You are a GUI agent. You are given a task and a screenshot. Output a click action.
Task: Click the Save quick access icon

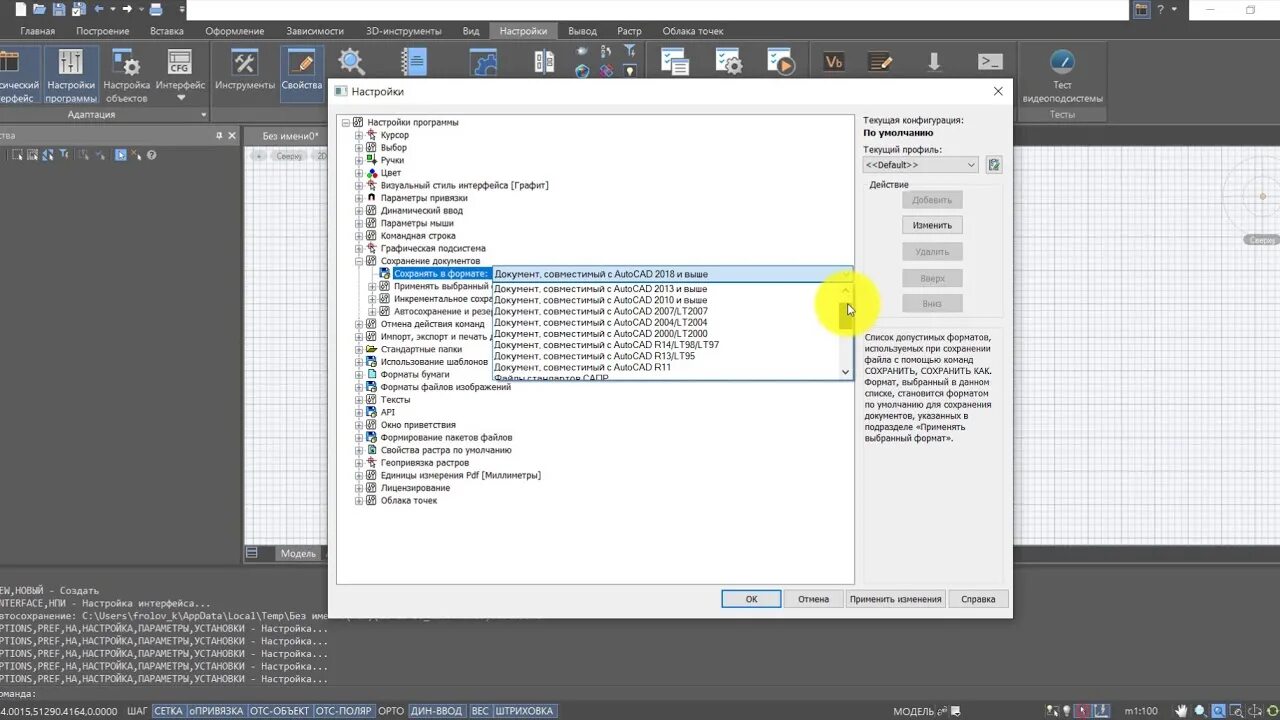(59, 9)
